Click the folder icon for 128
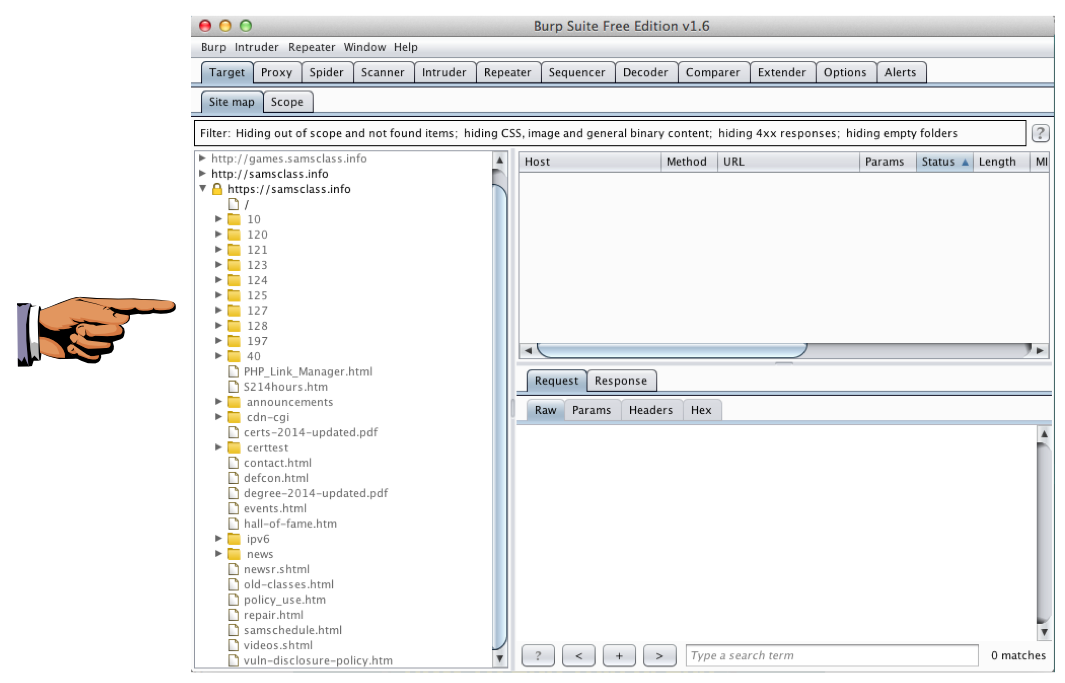Image resolution: width=1065 pixels, height=683 pixels. coord(234,326)
